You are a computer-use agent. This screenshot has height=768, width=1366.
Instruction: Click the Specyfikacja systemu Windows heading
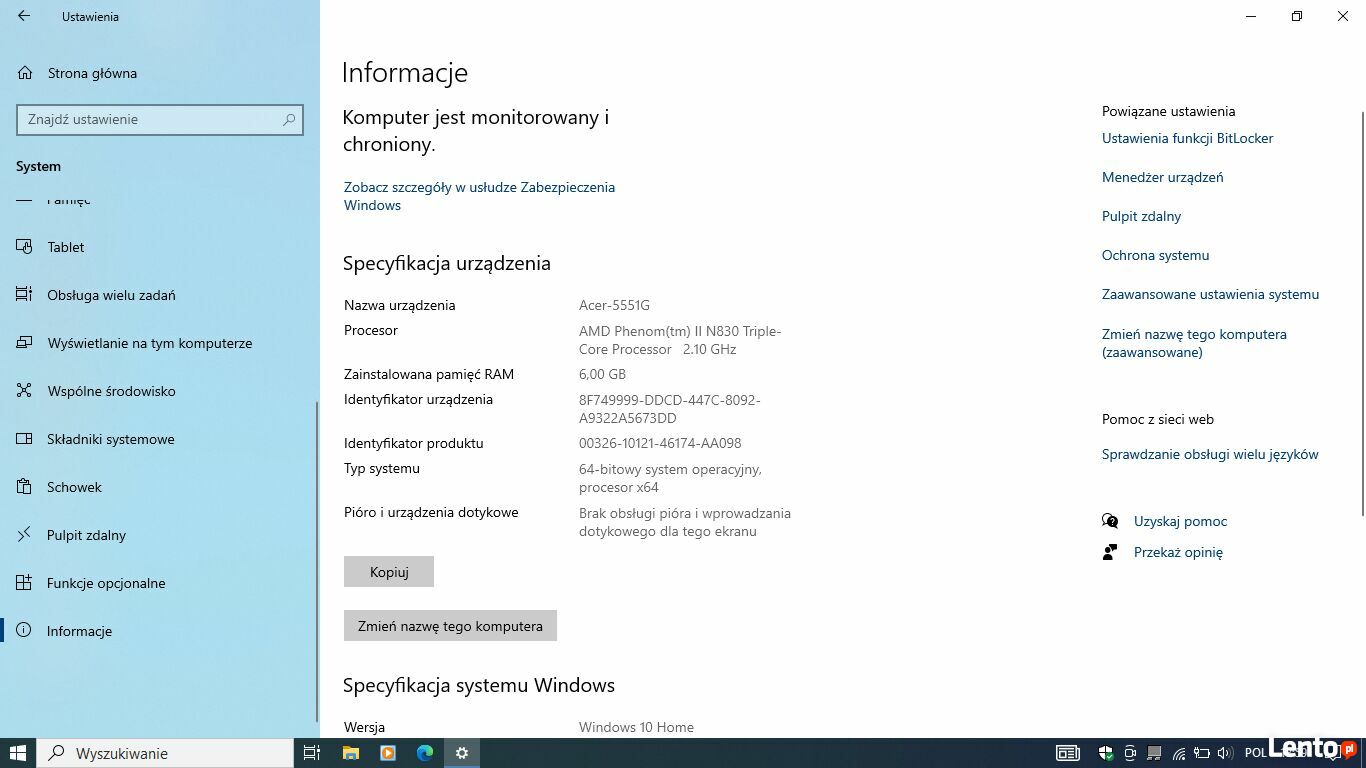(x=479, y=685)
